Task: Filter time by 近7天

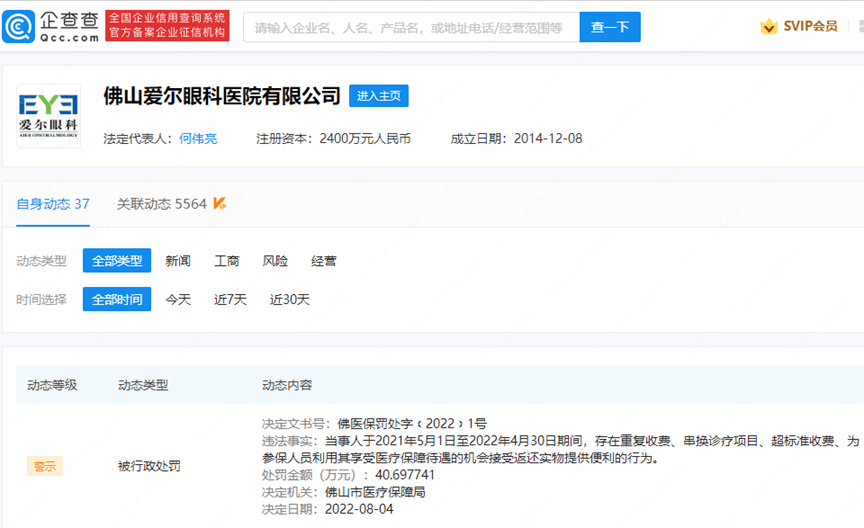Action: click(x=230, y=299)
